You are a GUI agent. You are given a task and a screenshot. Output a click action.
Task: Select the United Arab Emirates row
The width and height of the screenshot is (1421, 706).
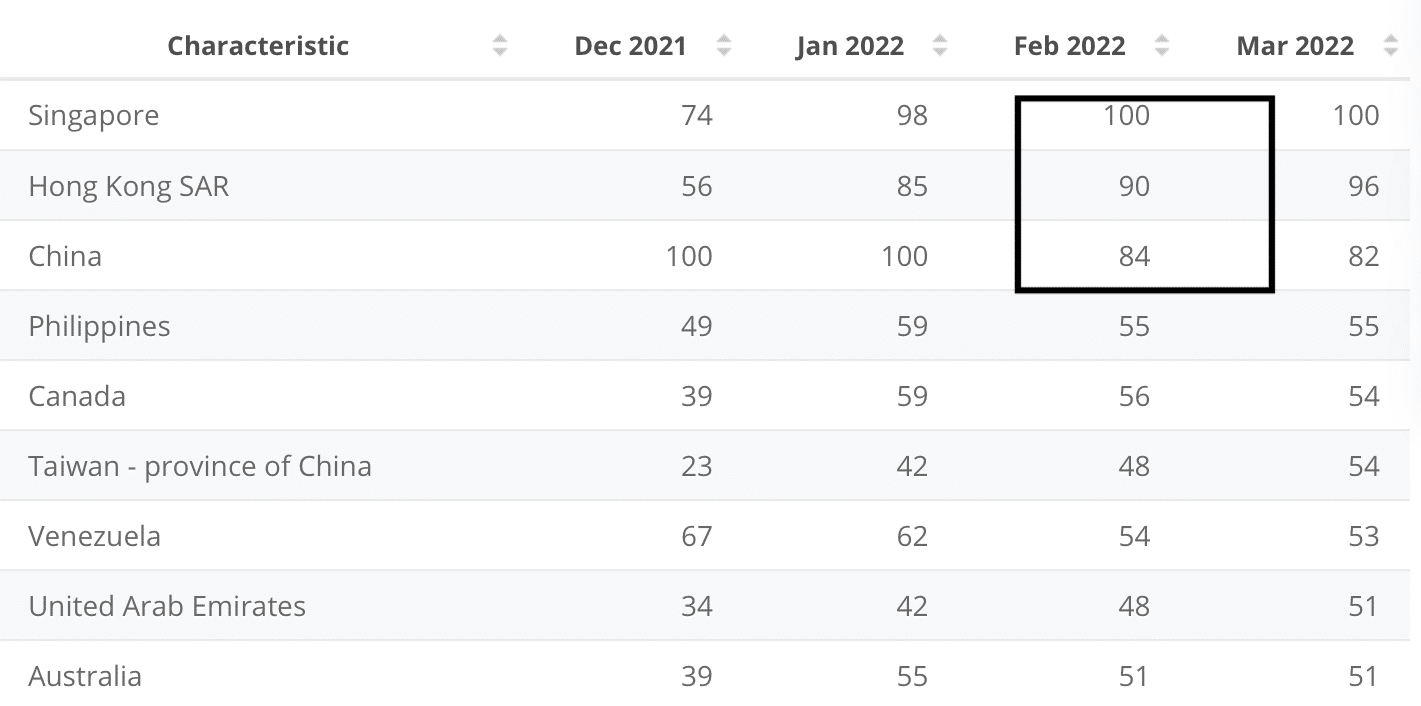tap(167, 606)
